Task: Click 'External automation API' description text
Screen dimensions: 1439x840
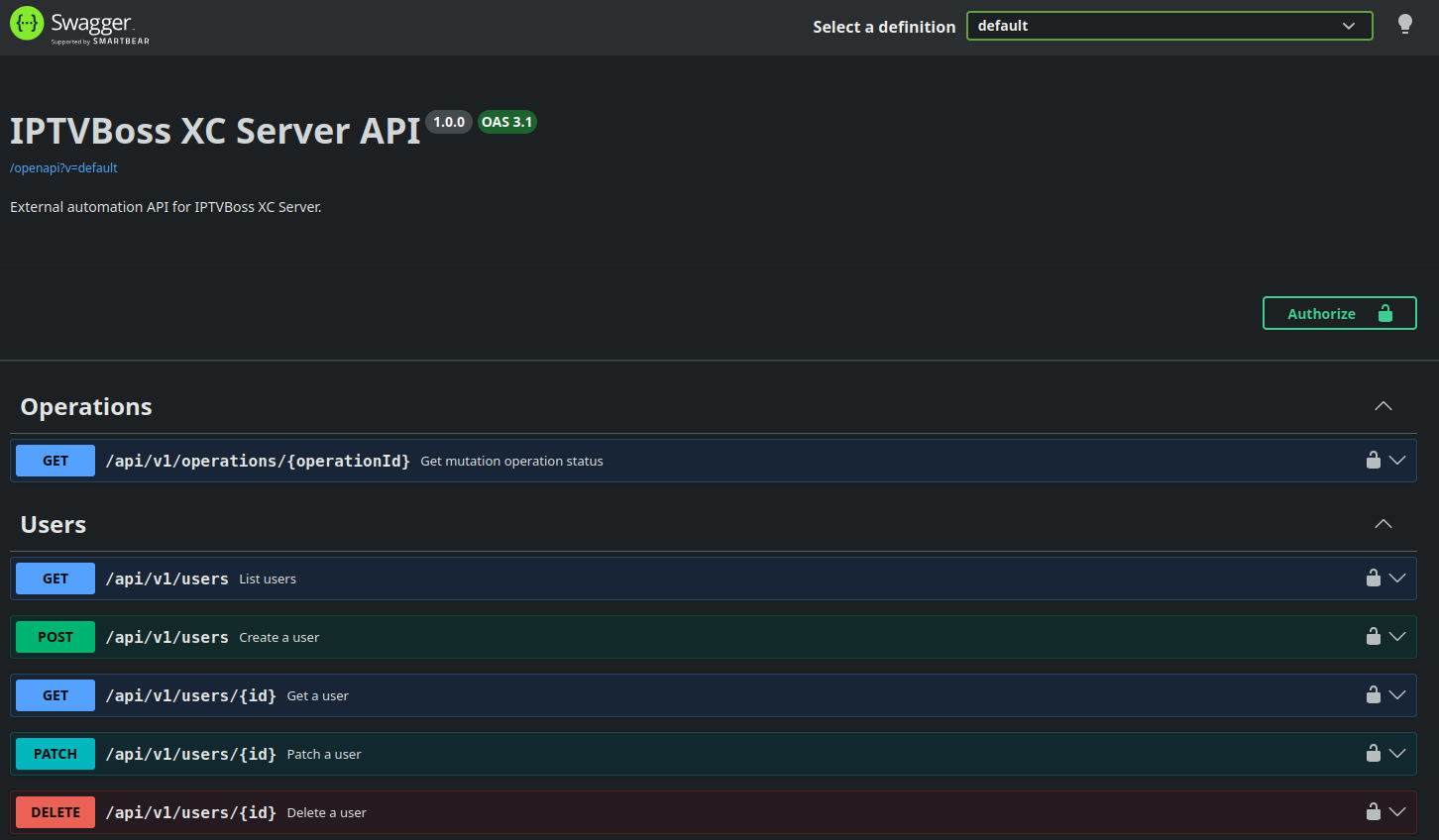Action: coord(166,207)
